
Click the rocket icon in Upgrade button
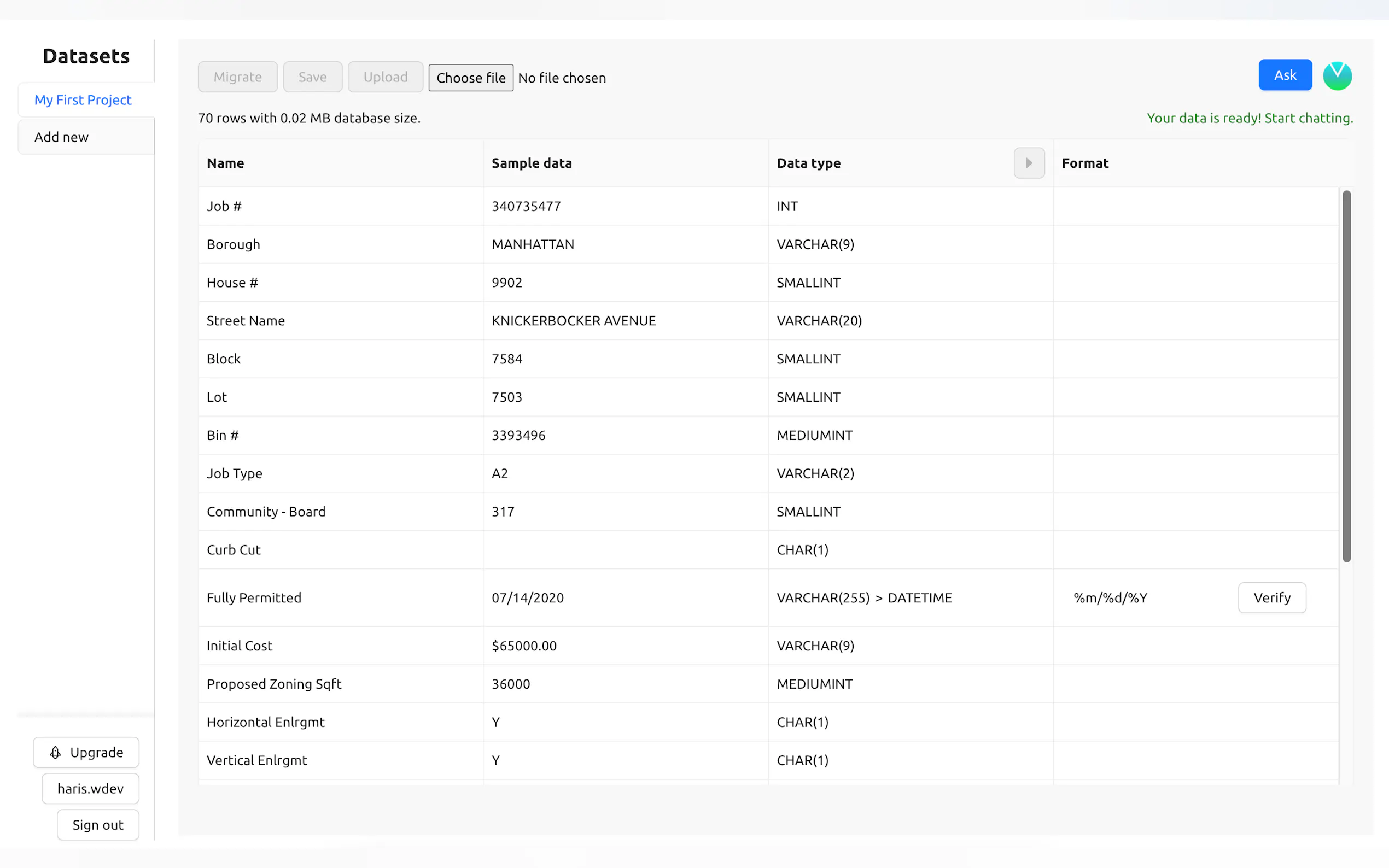[55, 752]
